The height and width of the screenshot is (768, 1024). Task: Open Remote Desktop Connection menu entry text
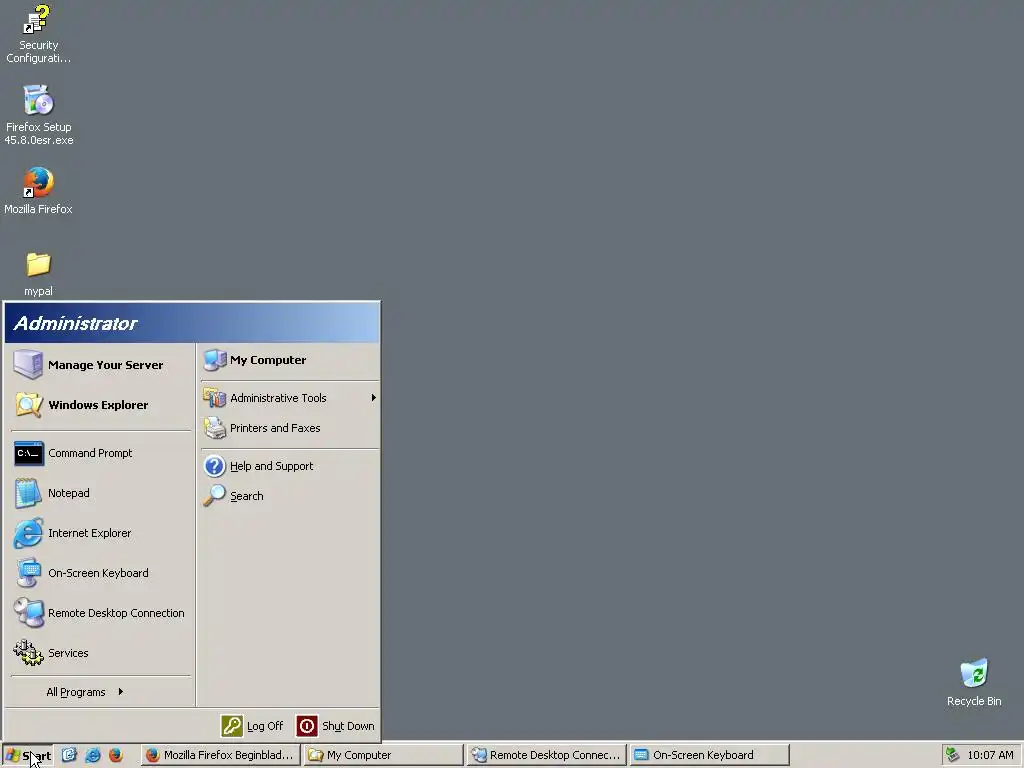point(116,613)
